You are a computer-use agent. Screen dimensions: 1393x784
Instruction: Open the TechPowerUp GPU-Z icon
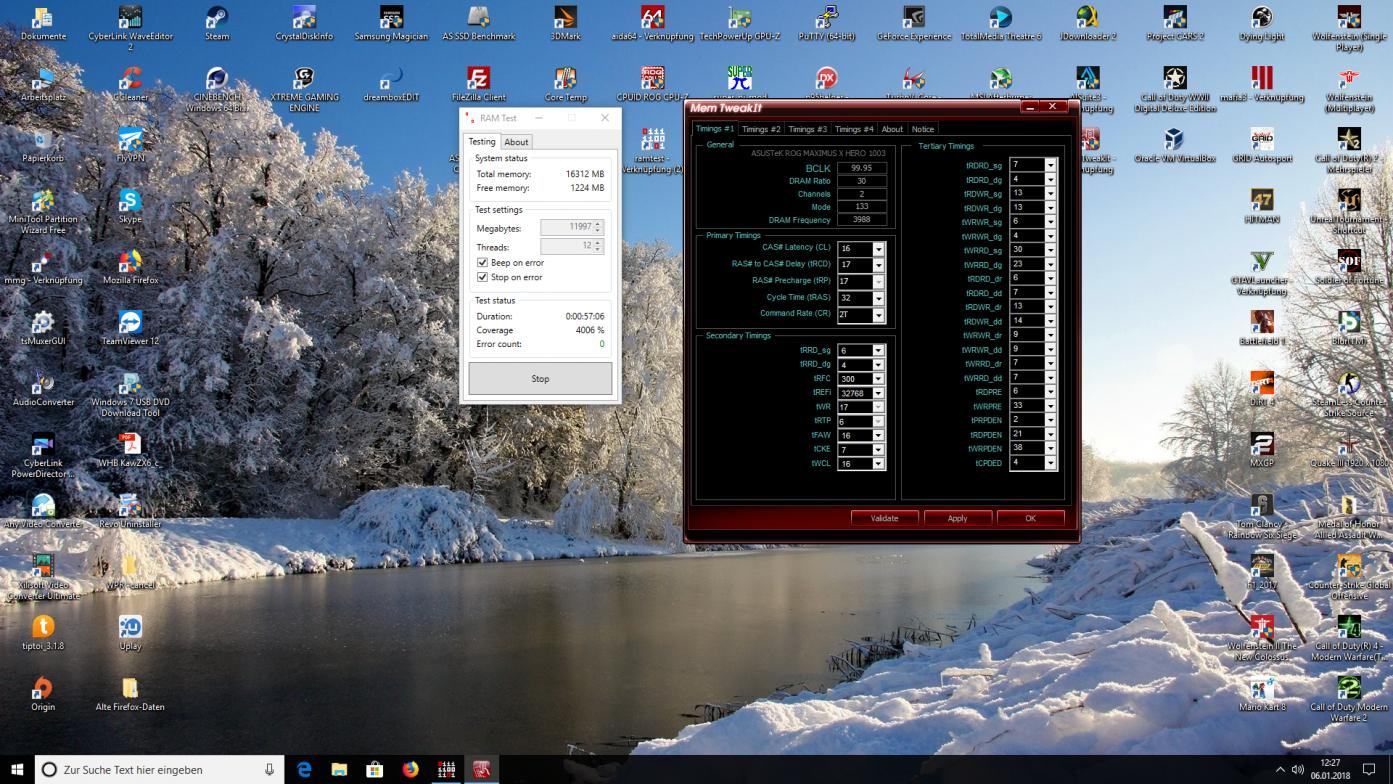point(739,22)
